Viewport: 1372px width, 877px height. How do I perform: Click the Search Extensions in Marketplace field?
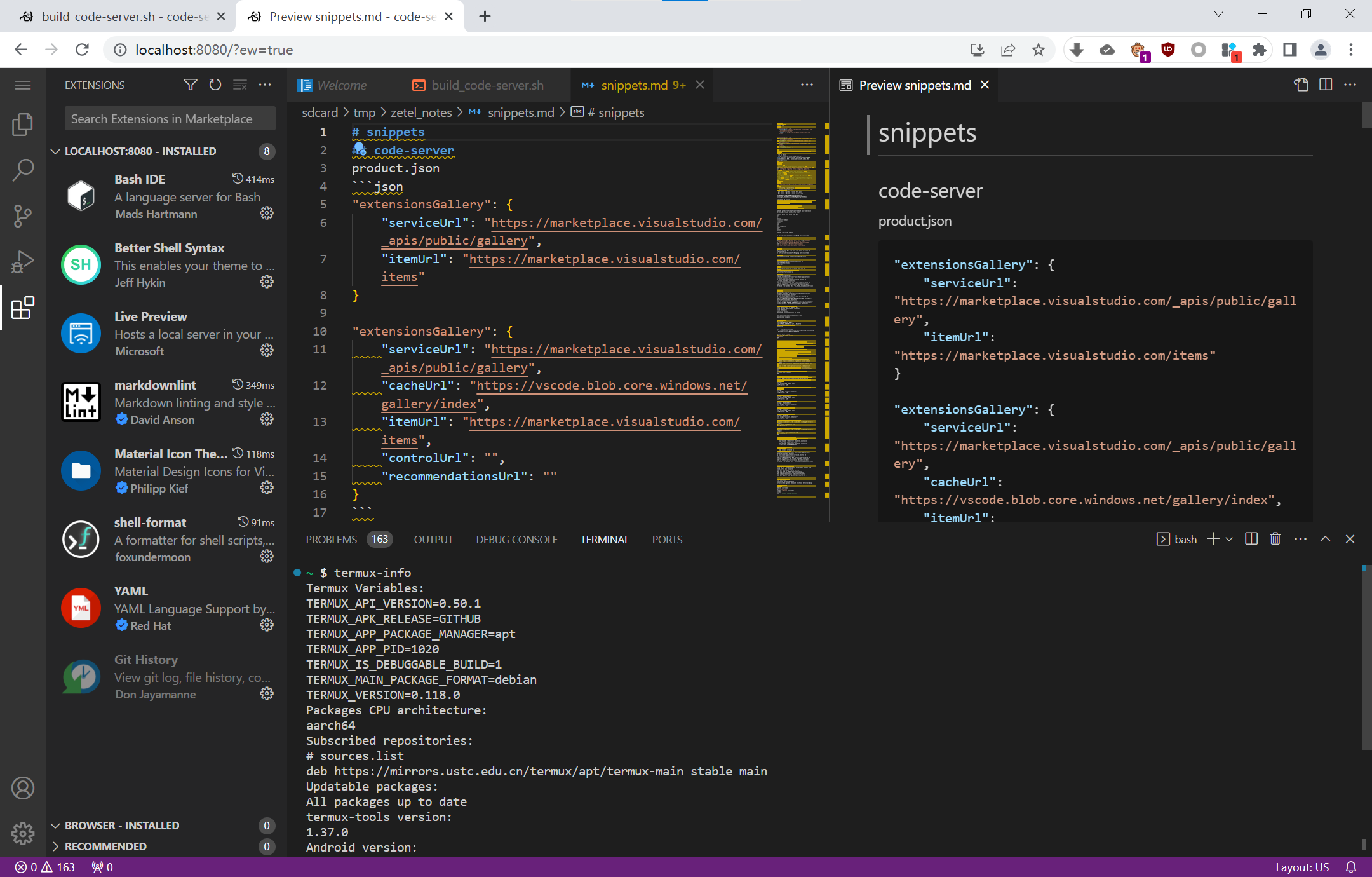[169, 118]
